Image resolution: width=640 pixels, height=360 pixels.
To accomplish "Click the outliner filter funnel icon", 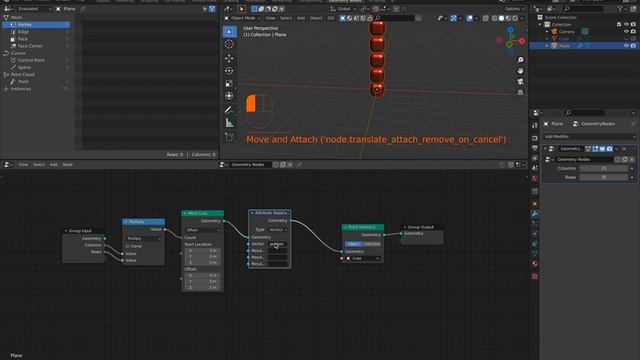I will pyautogui.click(x=620, y=9).
